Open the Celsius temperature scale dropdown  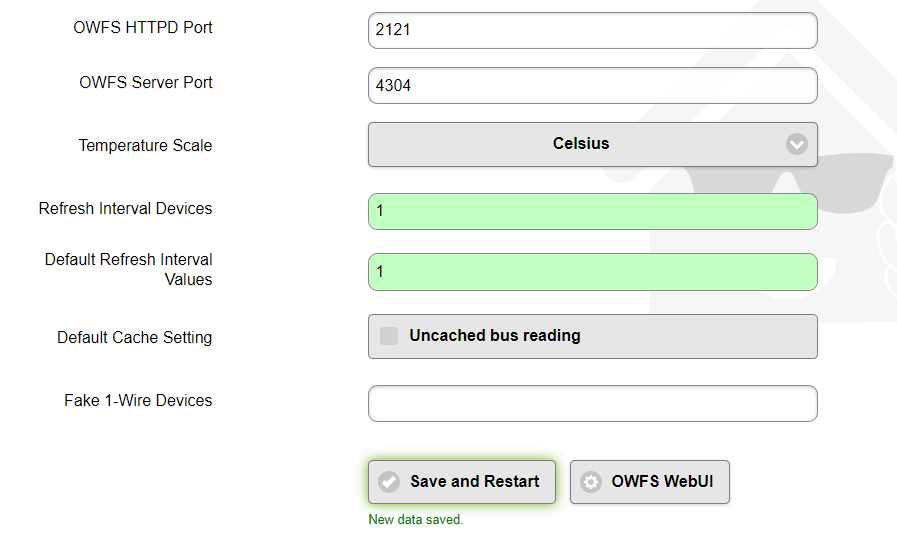[x=581, y=144]
